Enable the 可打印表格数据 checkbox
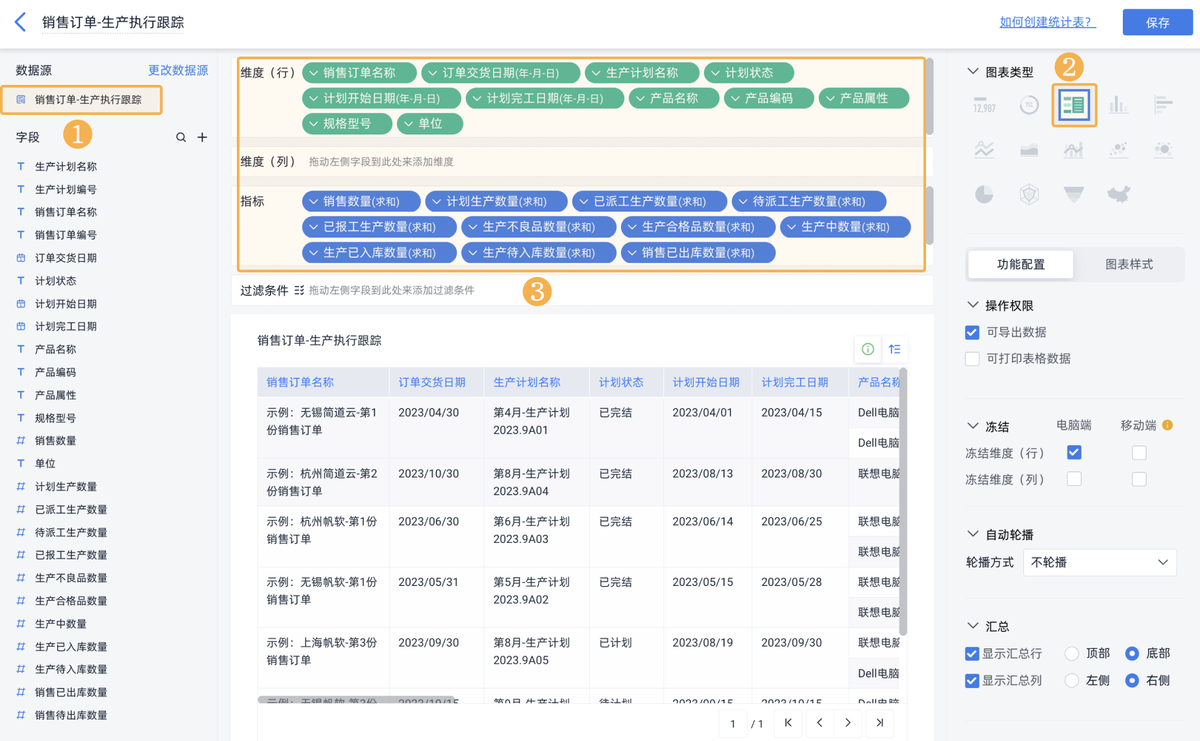This screenshot has height=741, width=1200. coord(972,358)
